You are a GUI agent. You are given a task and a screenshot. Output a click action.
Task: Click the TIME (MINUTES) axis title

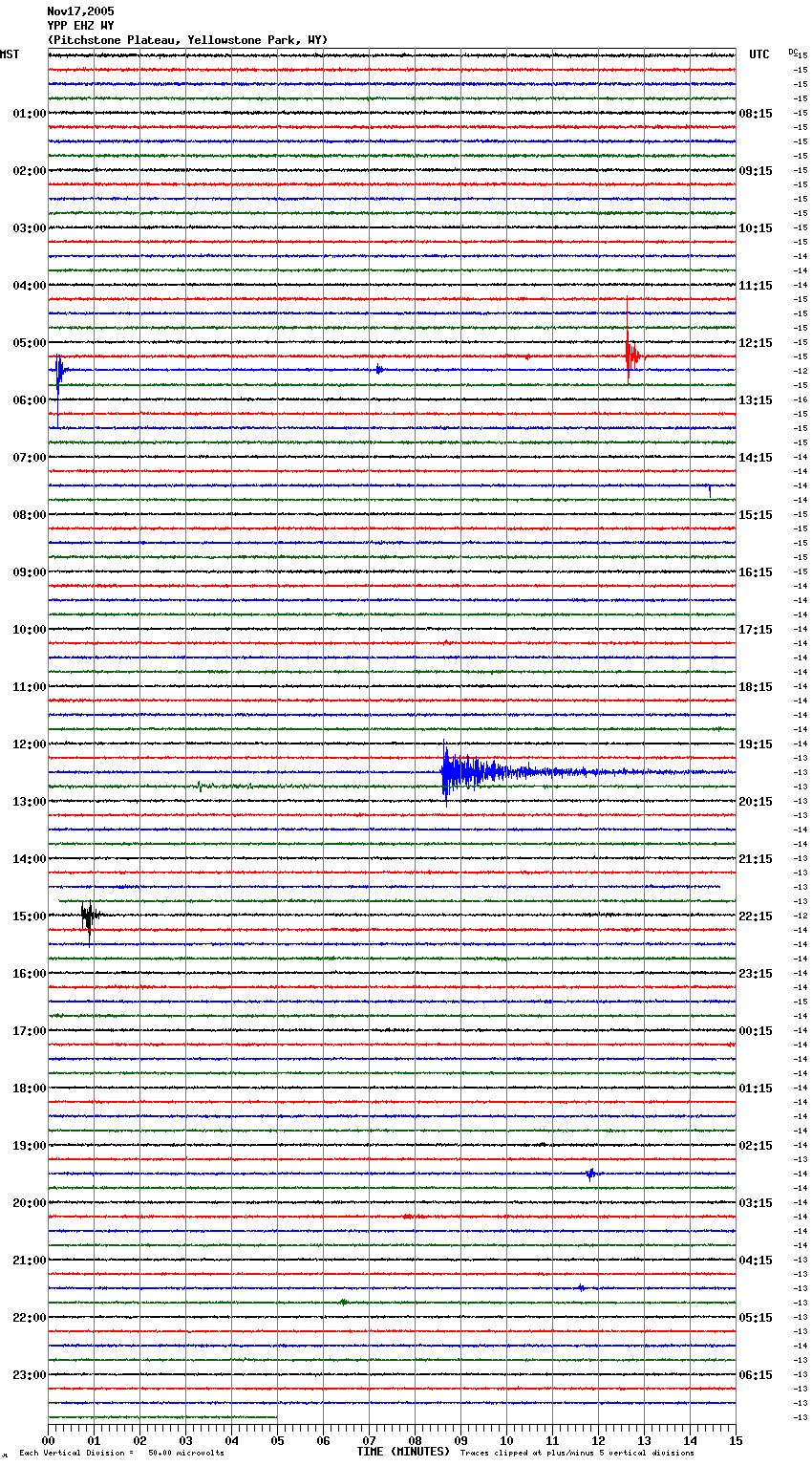(x=403, y=1452)
